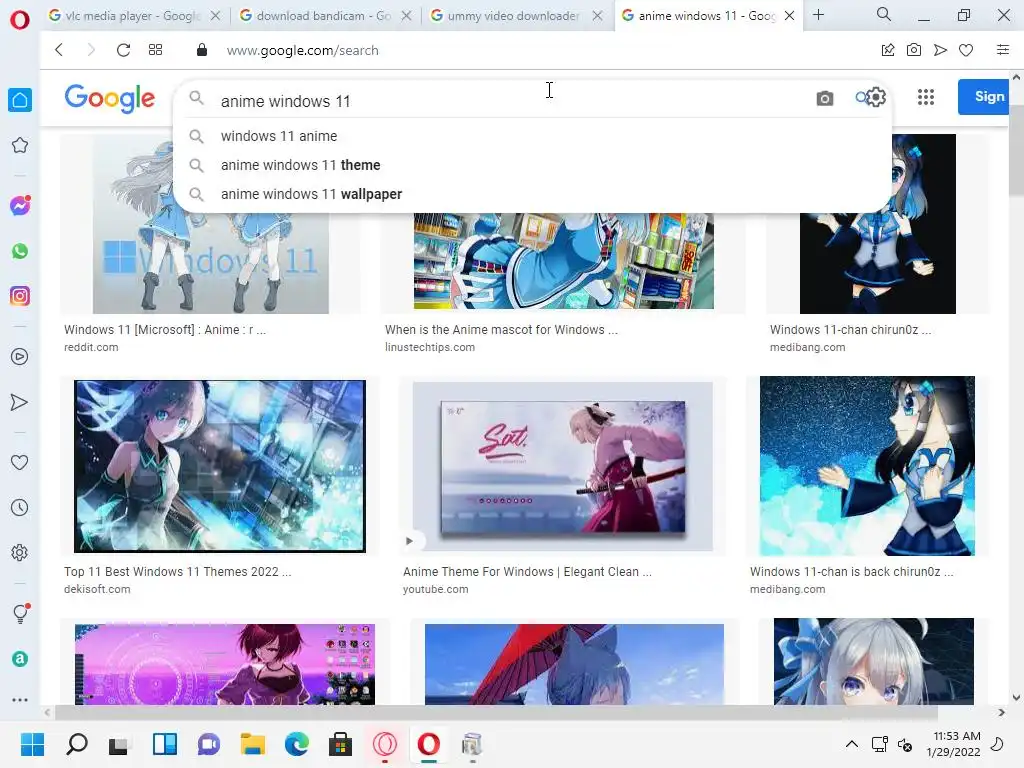The height and width of the screenshot is (768, 1024).
Task: Click the address bar URL
Action: click(x=302, y=50)
